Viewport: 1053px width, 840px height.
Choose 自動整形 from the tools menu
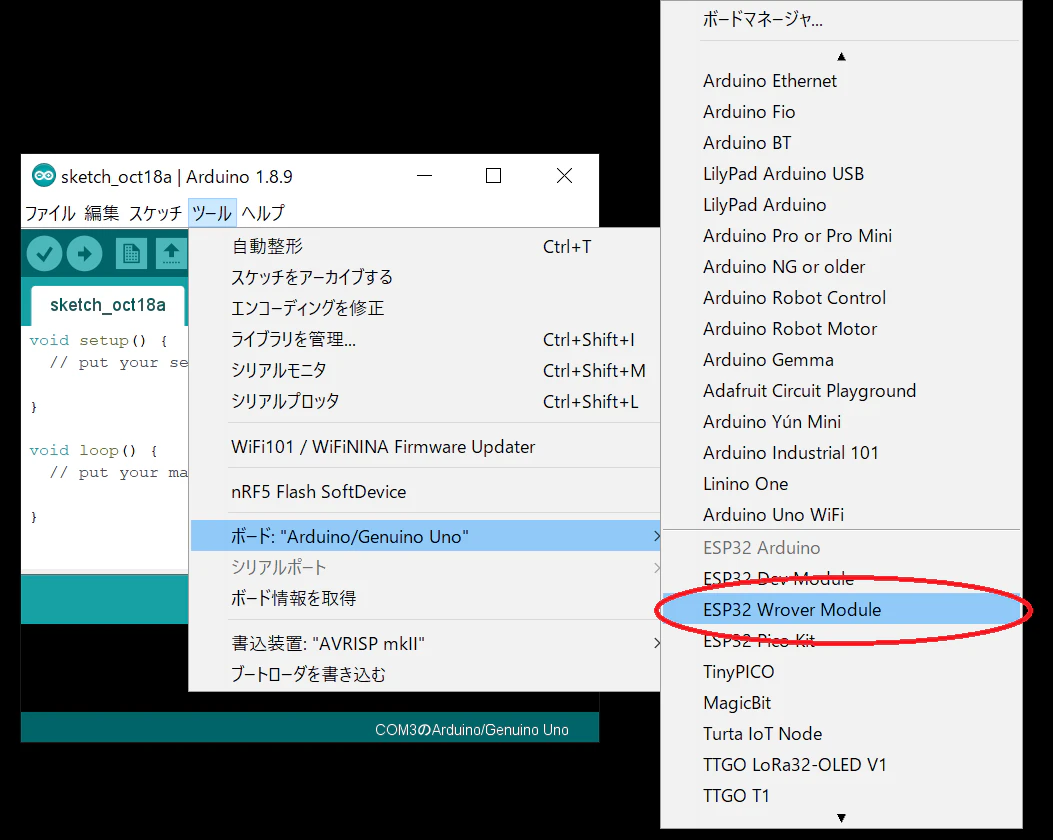(425, 246)
